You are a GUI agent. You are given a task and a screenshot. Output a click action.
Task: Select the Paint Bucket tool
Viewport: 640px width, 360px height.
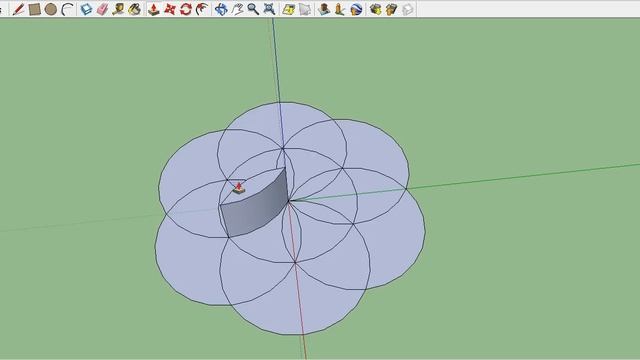pos(135,9)
